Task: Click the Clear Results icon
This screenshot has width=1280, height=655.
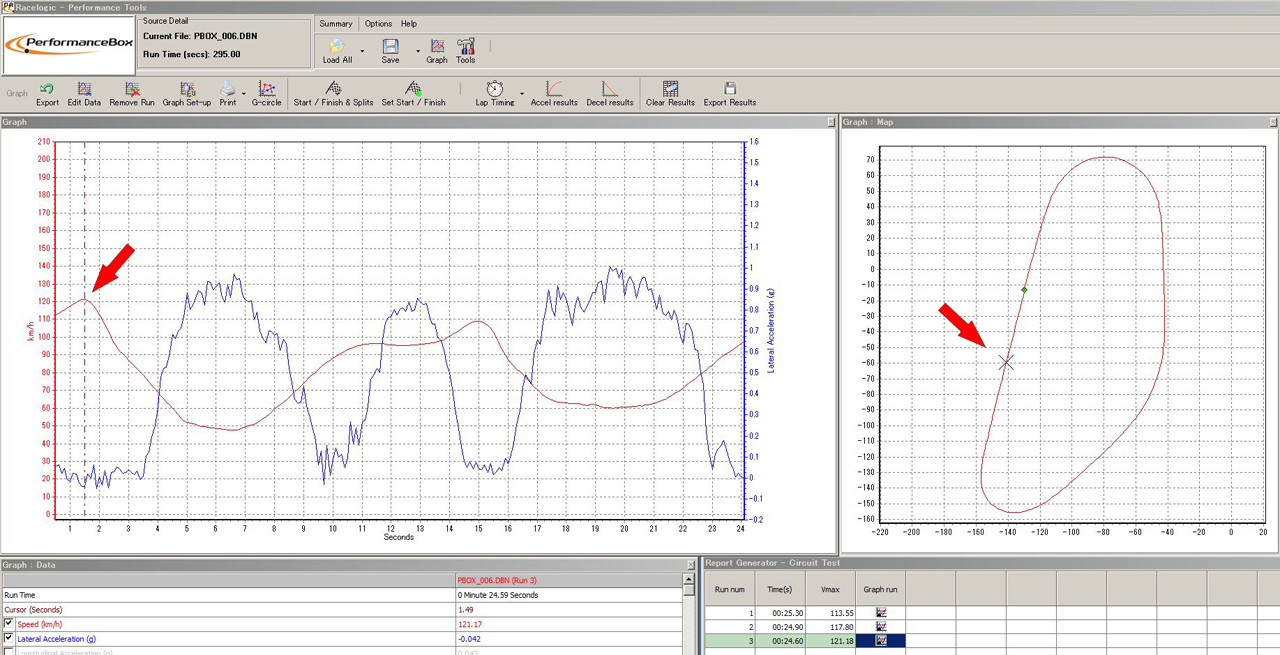Action: click(670, 90)
